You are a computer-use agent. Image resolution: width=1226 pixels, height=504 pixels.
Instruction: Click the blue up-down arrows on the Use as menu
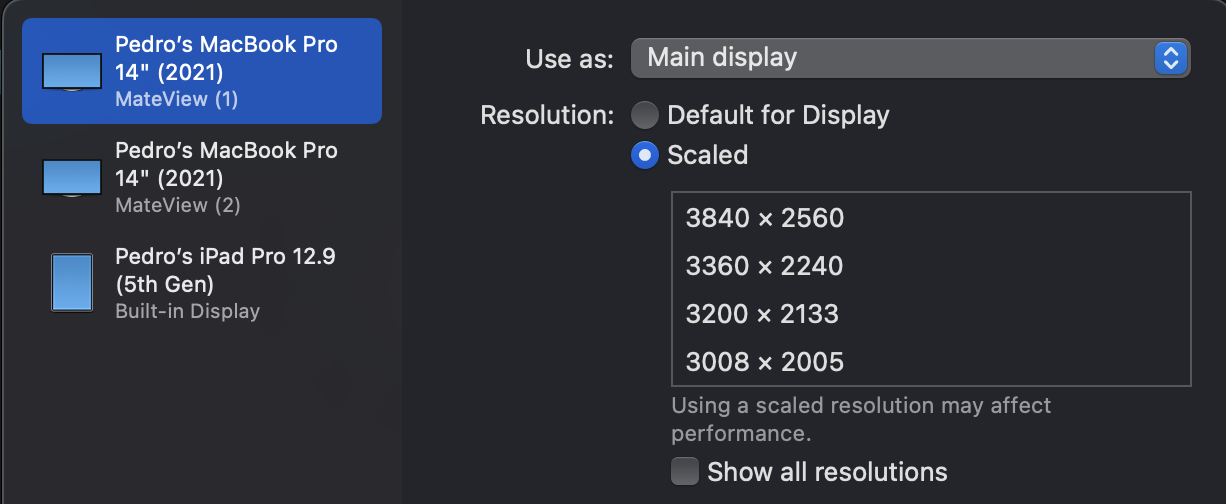(x=1168, y=58)
